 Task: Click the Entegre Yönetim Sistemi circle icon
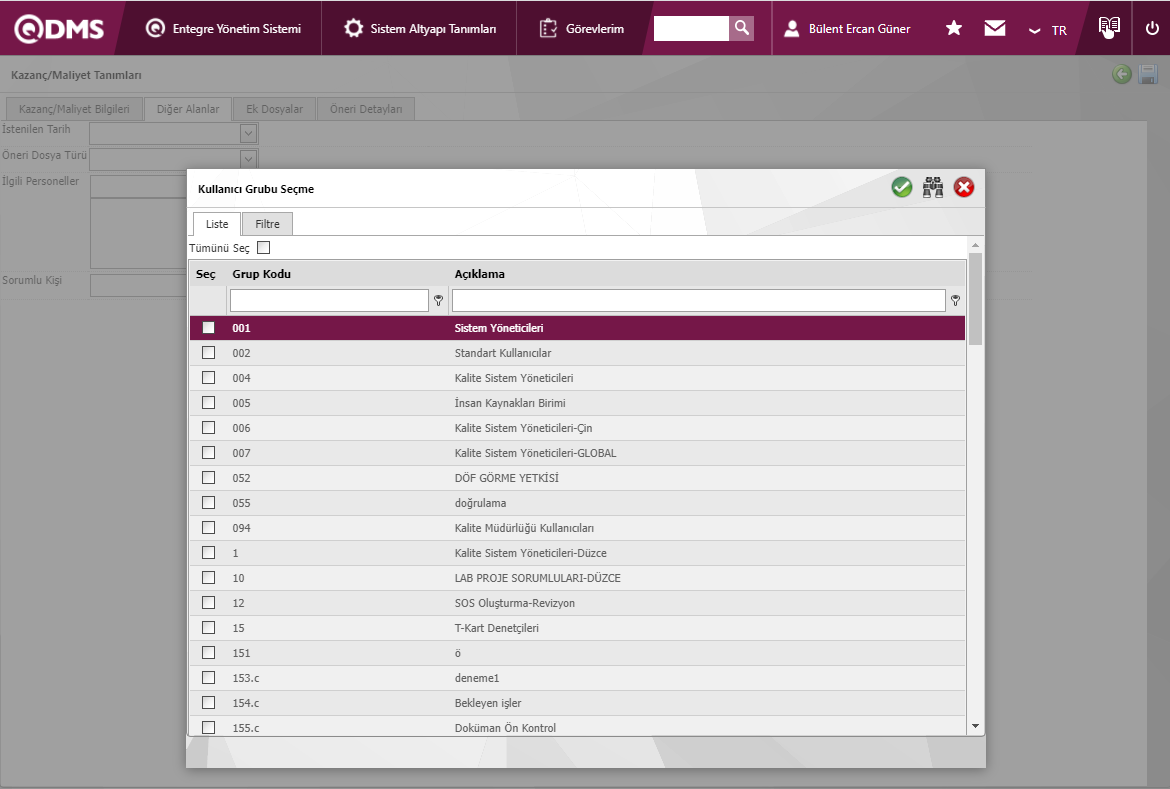click(x=155, y=28)
